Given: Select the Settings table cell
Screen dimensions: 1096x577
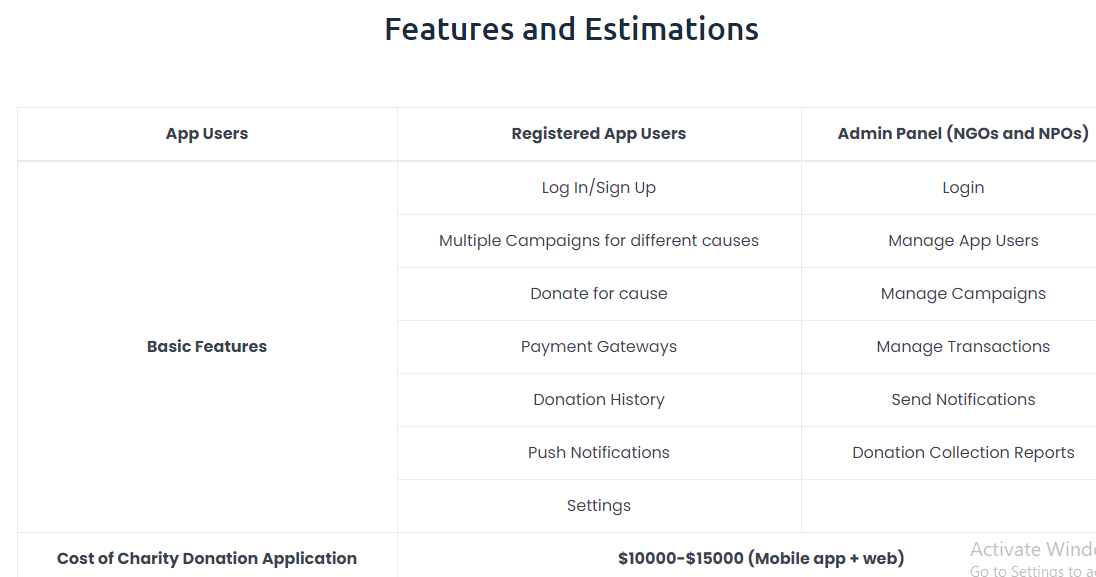Looking at the screenshot, I should point(599,506).
